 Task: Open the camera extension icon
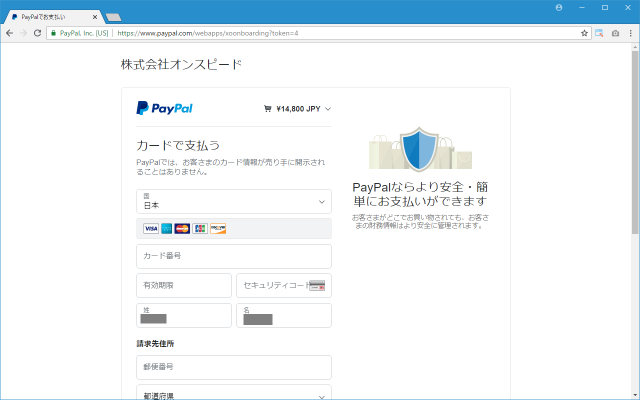[615, 33]
